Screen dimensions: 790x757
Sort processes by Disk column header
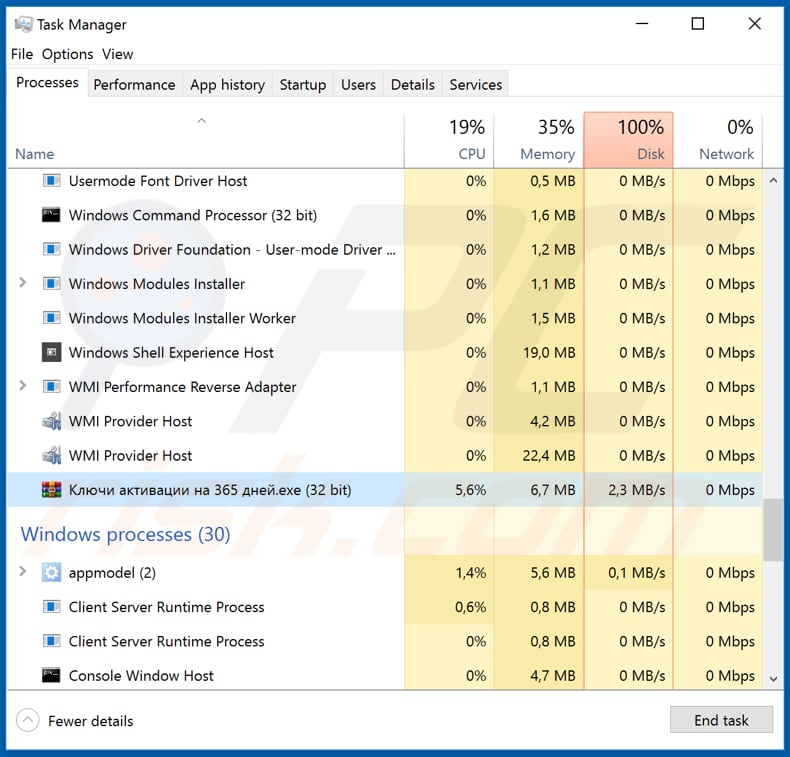(x=628, y=140)
